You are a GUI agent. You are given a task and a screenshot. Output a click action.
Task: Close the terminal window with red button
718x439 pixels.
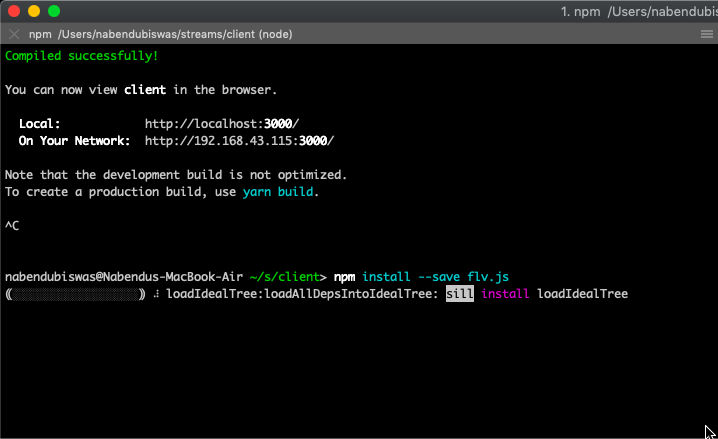14,11
